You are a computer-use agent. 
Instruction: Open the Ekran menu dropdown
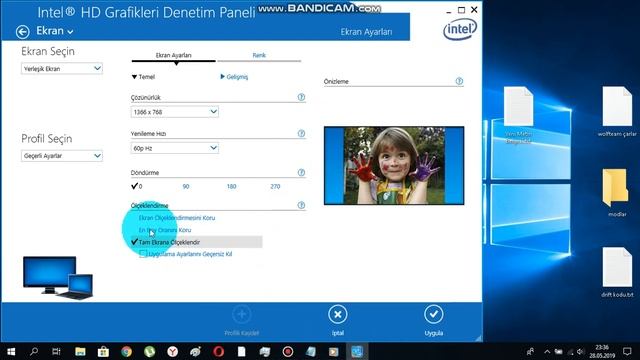tap(55, 31)
